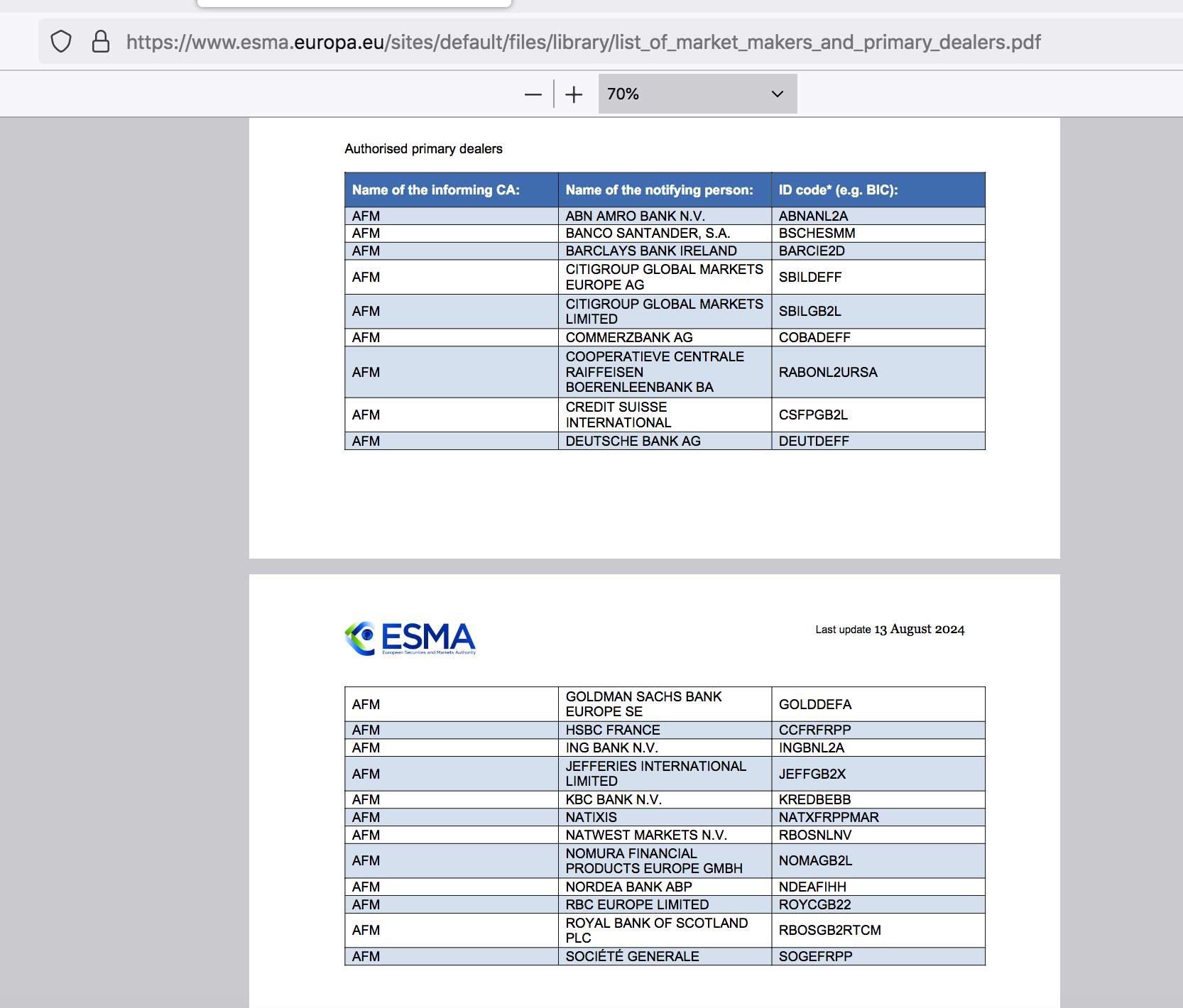Click AFM cell in DEUTSCHE BANK AG row
This screenshot has height=1008, width=1183.
[452, 441]
